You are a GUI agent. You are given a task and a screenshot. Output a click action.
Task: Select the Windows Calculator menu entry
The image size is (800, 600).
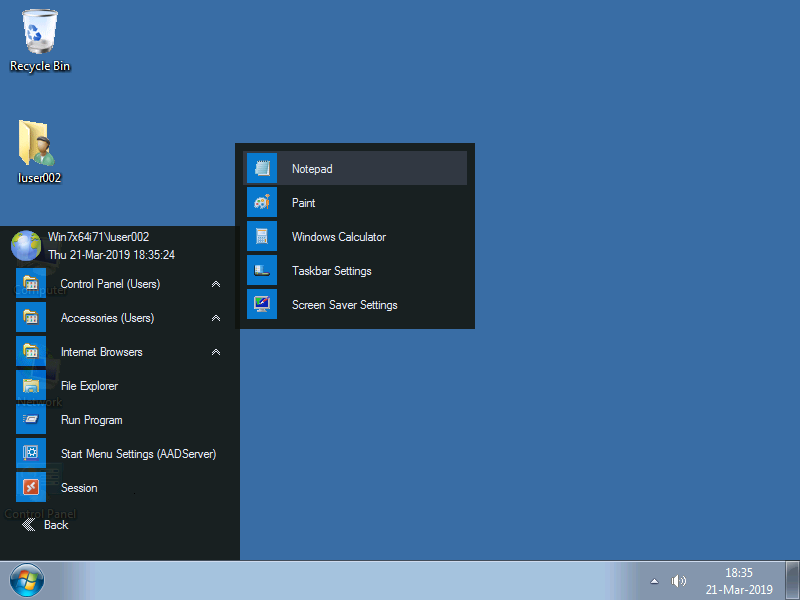[338, 237]
